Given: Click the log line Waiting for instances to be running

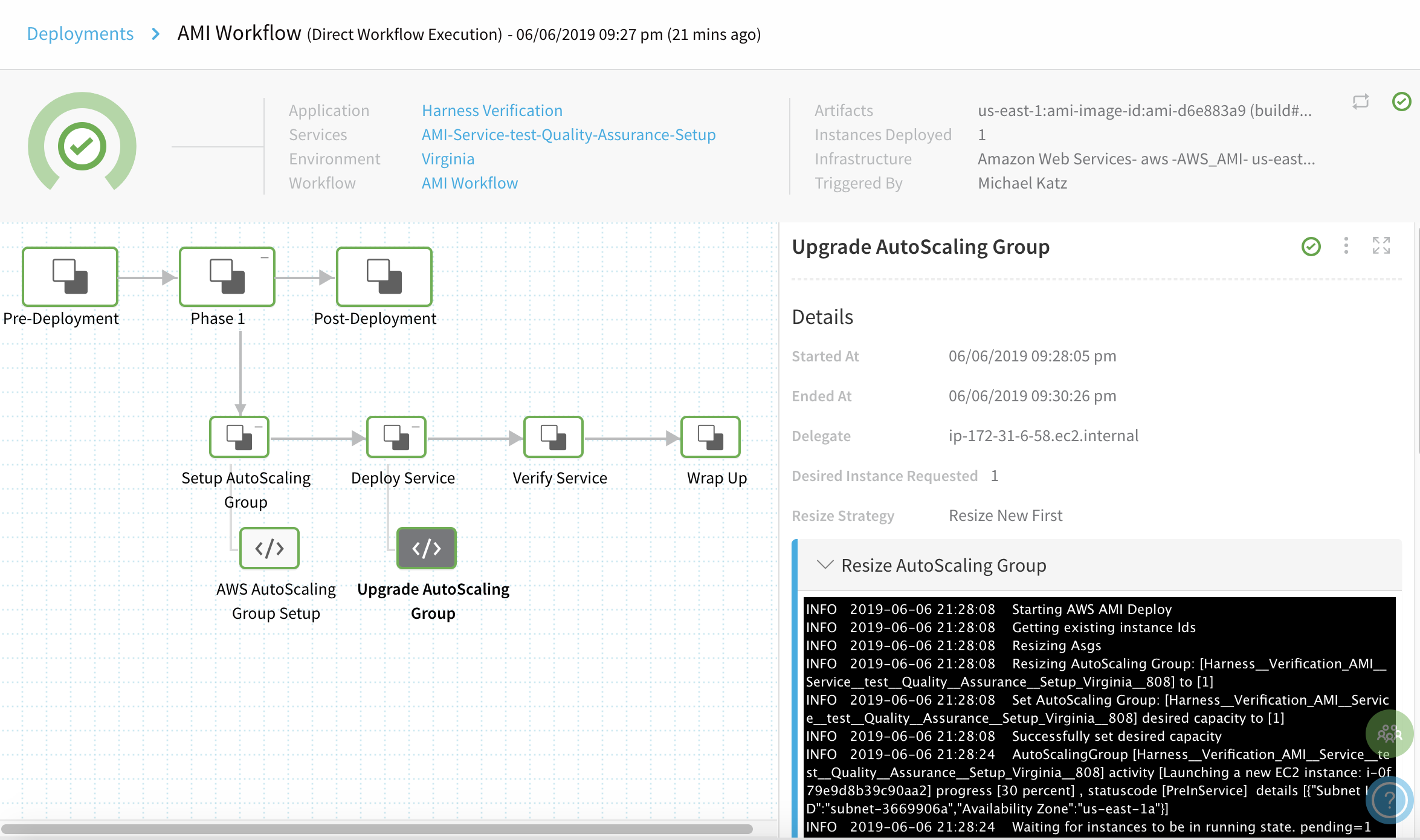Looking at the screenshot, I should point(1089,827).
